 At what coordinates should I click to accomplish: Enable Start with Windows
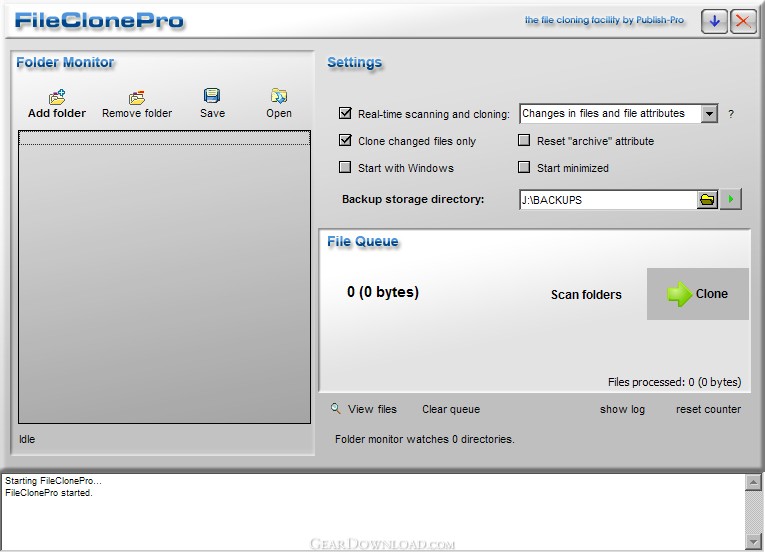[x=345, y=167]
